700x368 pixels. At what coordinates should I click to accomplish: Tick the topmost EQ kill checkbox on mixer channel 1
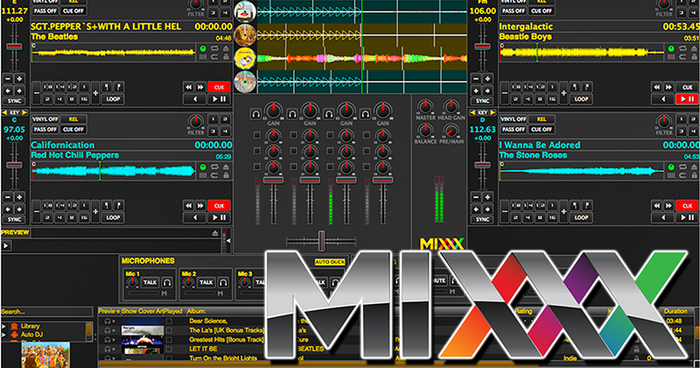point(257,135)
